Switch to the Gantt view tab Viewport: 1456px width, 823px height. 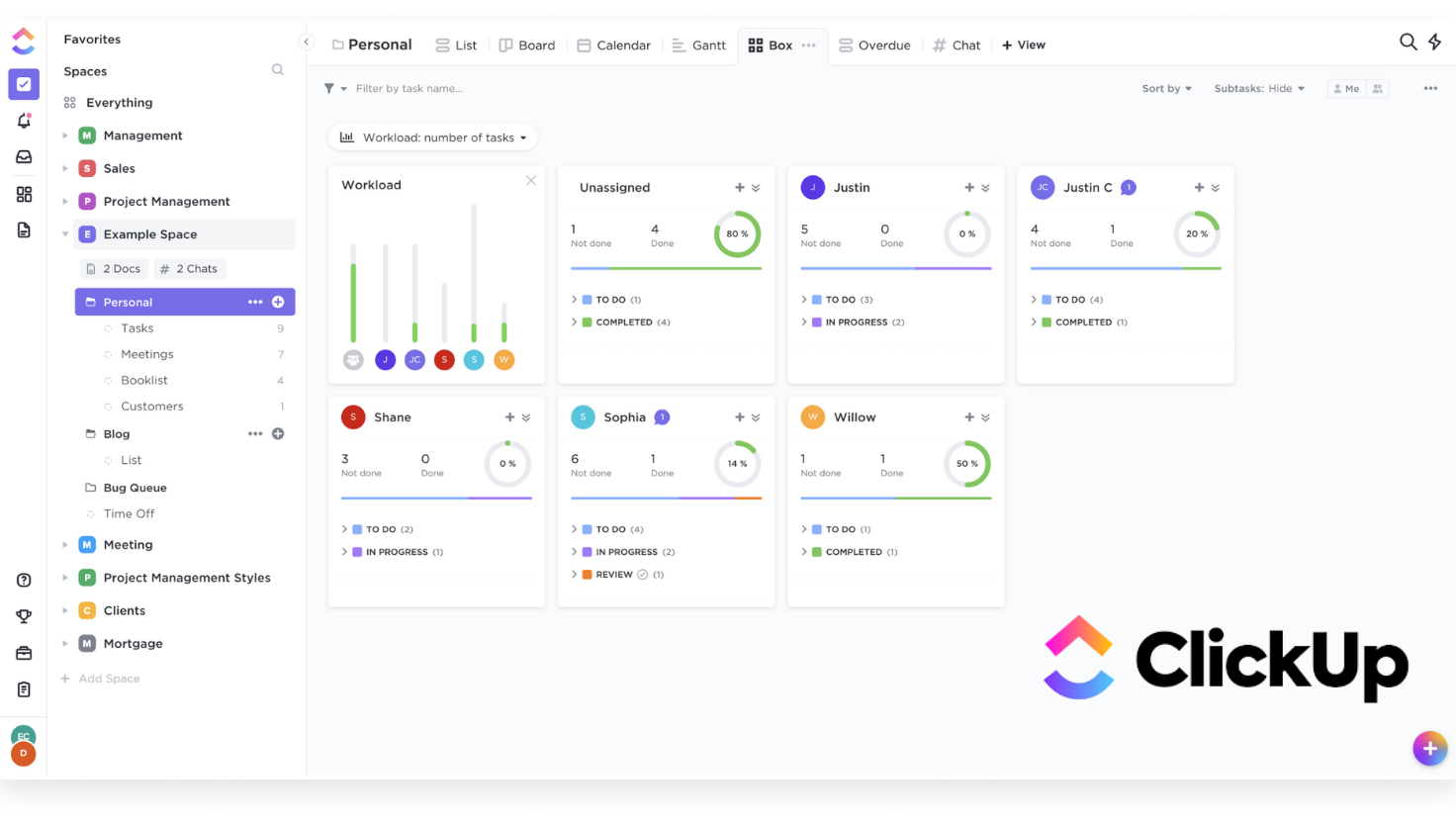pyautogui.click(x=699, y=46)
